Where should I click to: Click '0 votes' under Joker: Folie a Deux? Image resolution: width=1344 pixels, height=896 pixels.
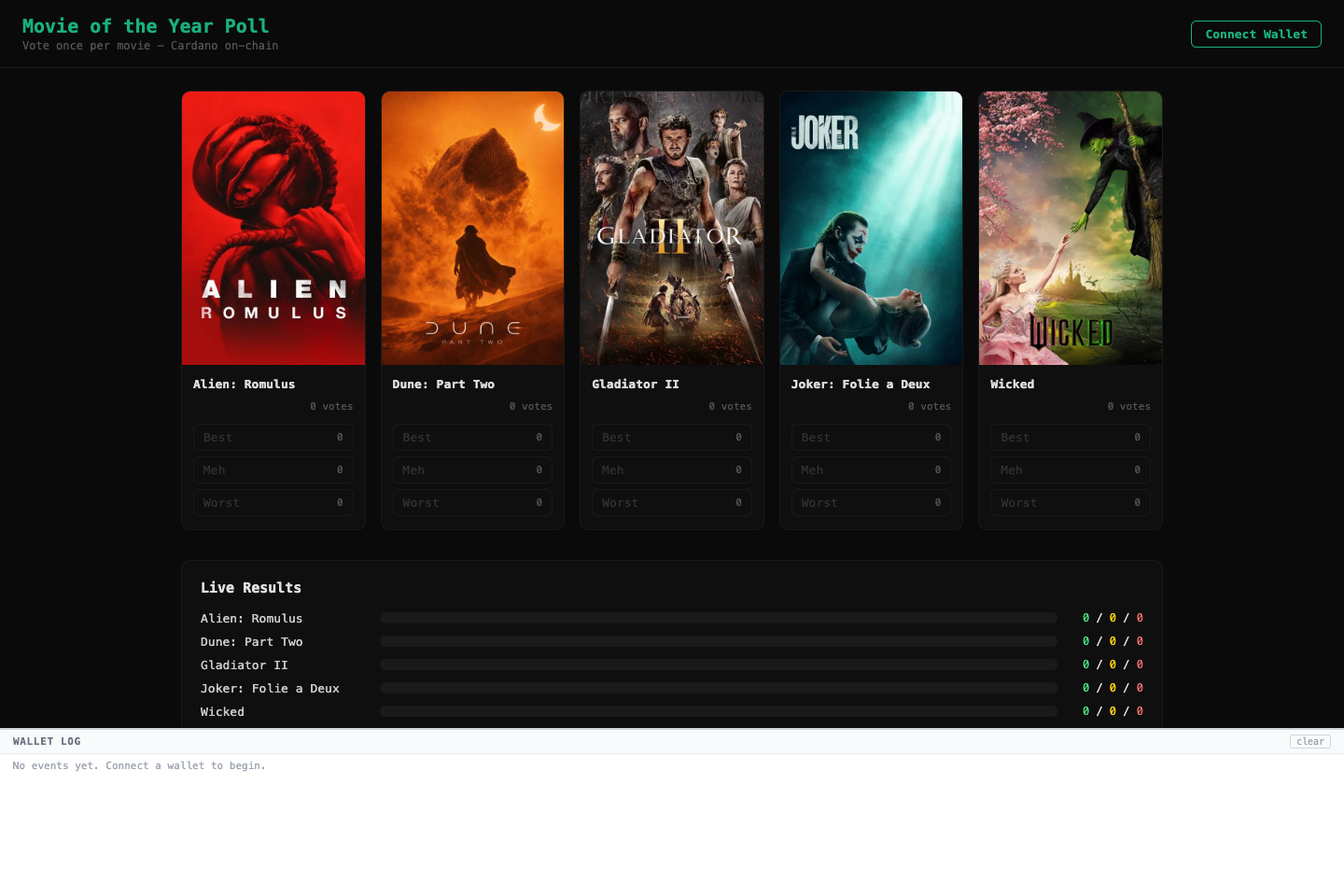point(930,407)
